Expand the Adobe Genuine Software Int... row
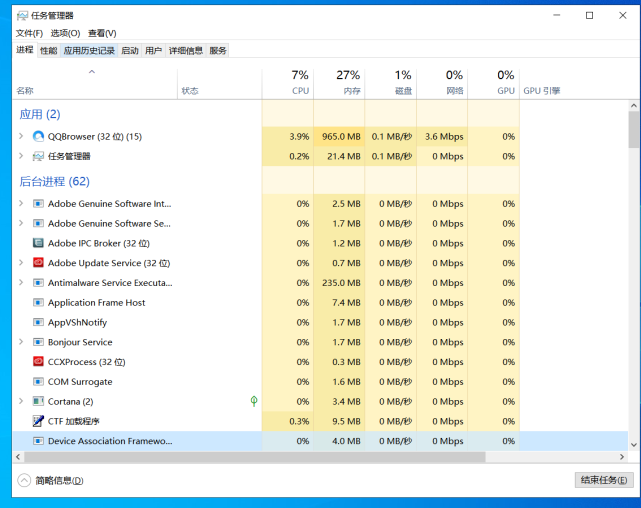The width and height of the screenshot is (641, 508). point(21,203)
